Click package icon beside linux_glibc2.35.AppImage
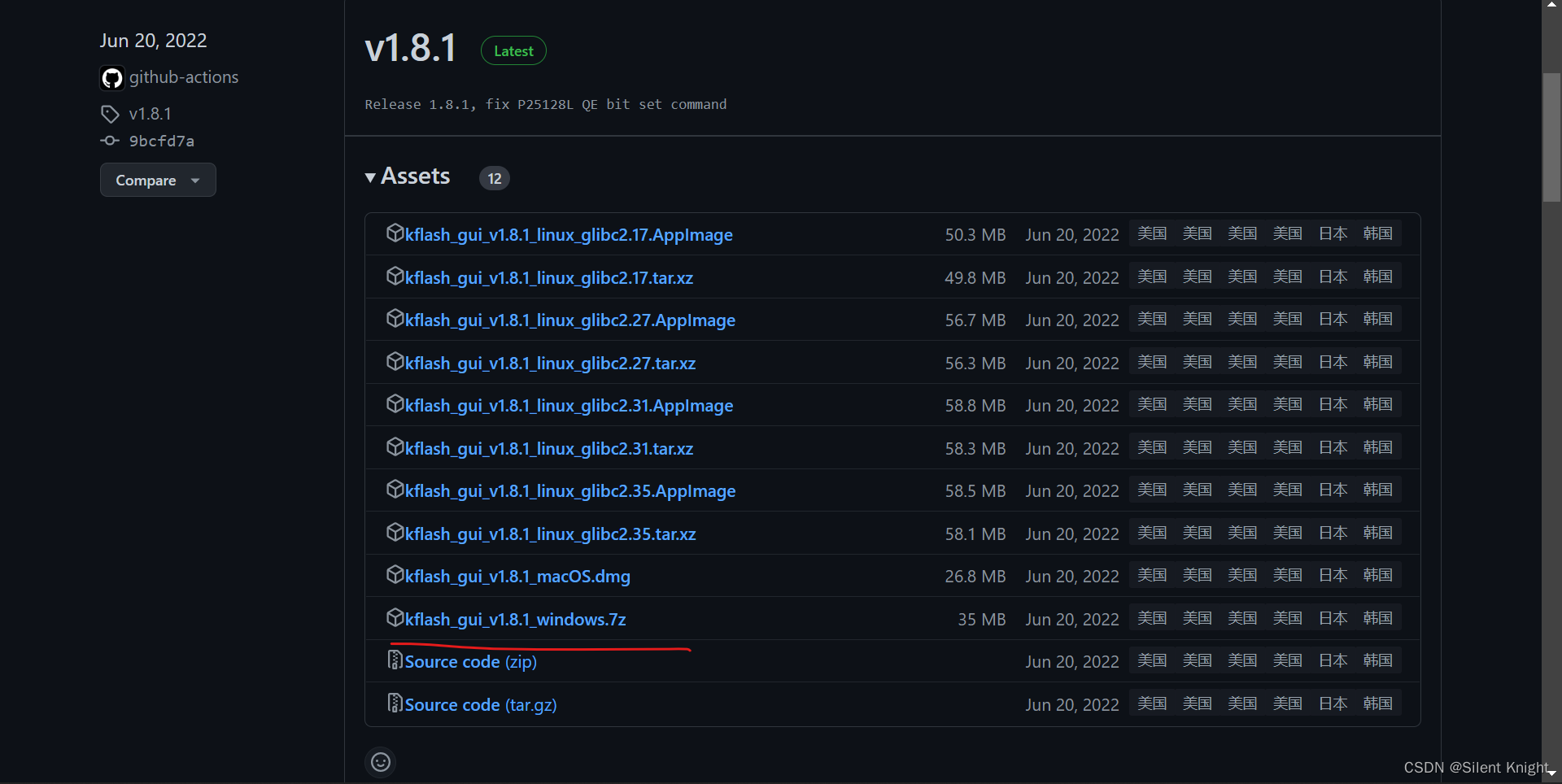 click(395, 490)
